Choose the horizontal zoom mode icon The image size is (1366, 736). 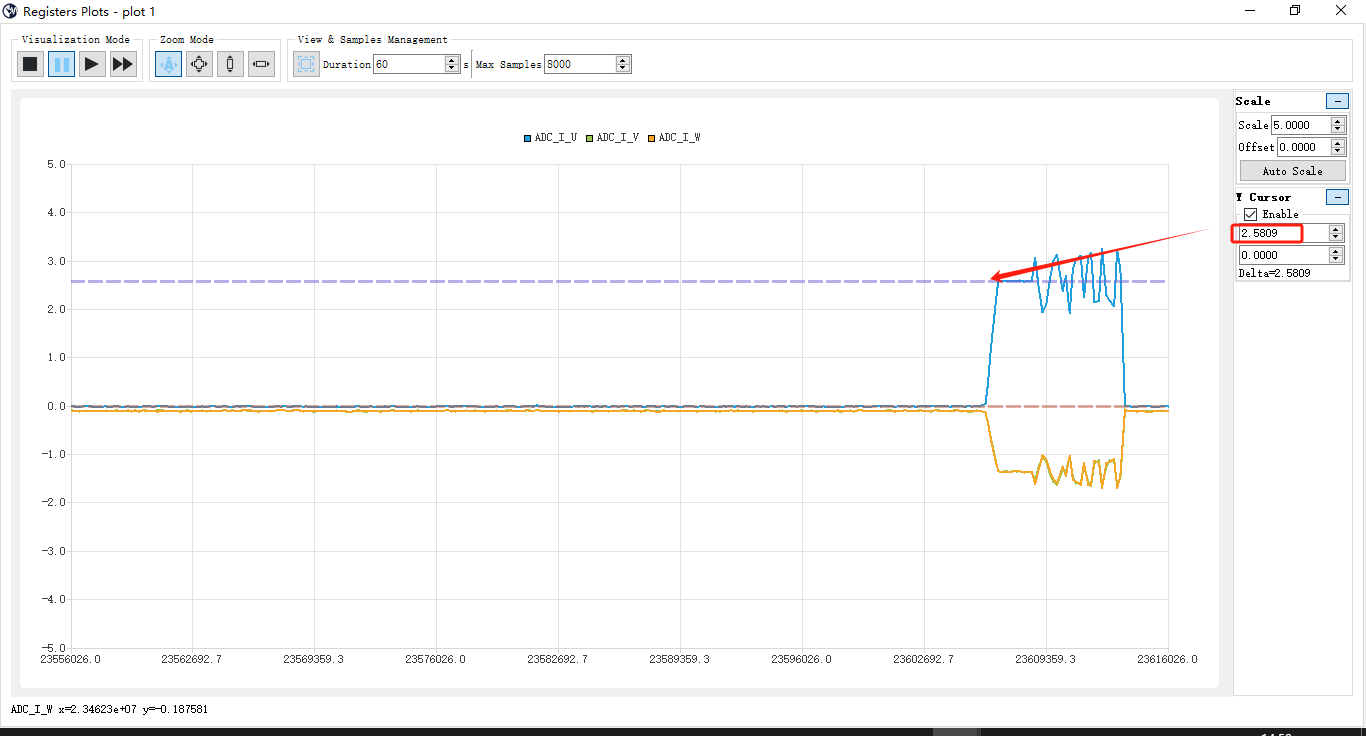pos(260,63)
